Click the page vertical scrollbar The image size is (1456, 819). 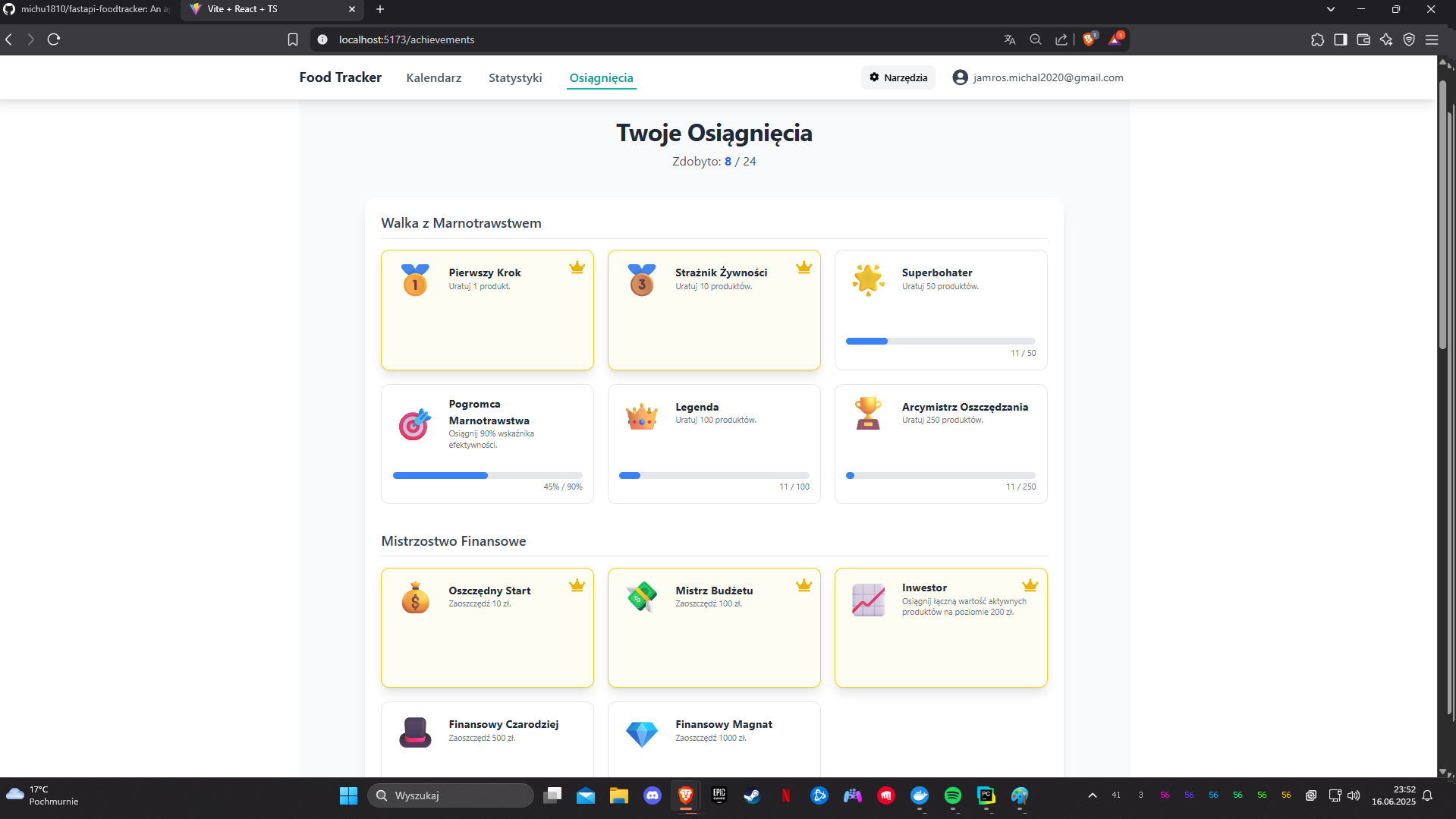[x=1443, y=214]
